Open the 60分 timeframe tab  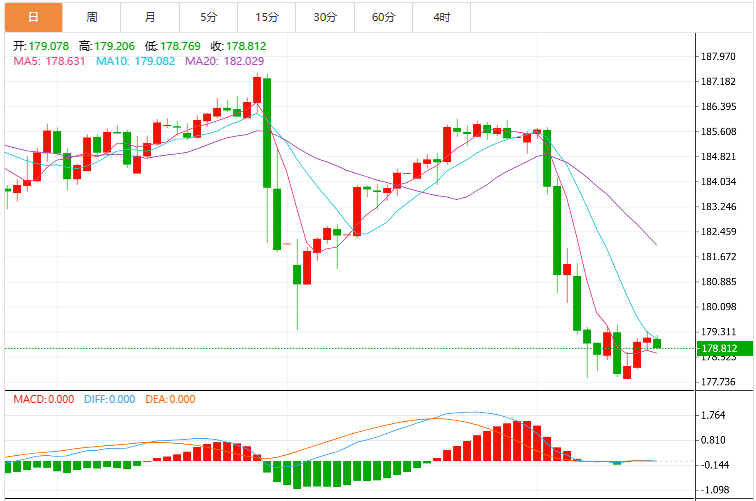tap(384, 17)
